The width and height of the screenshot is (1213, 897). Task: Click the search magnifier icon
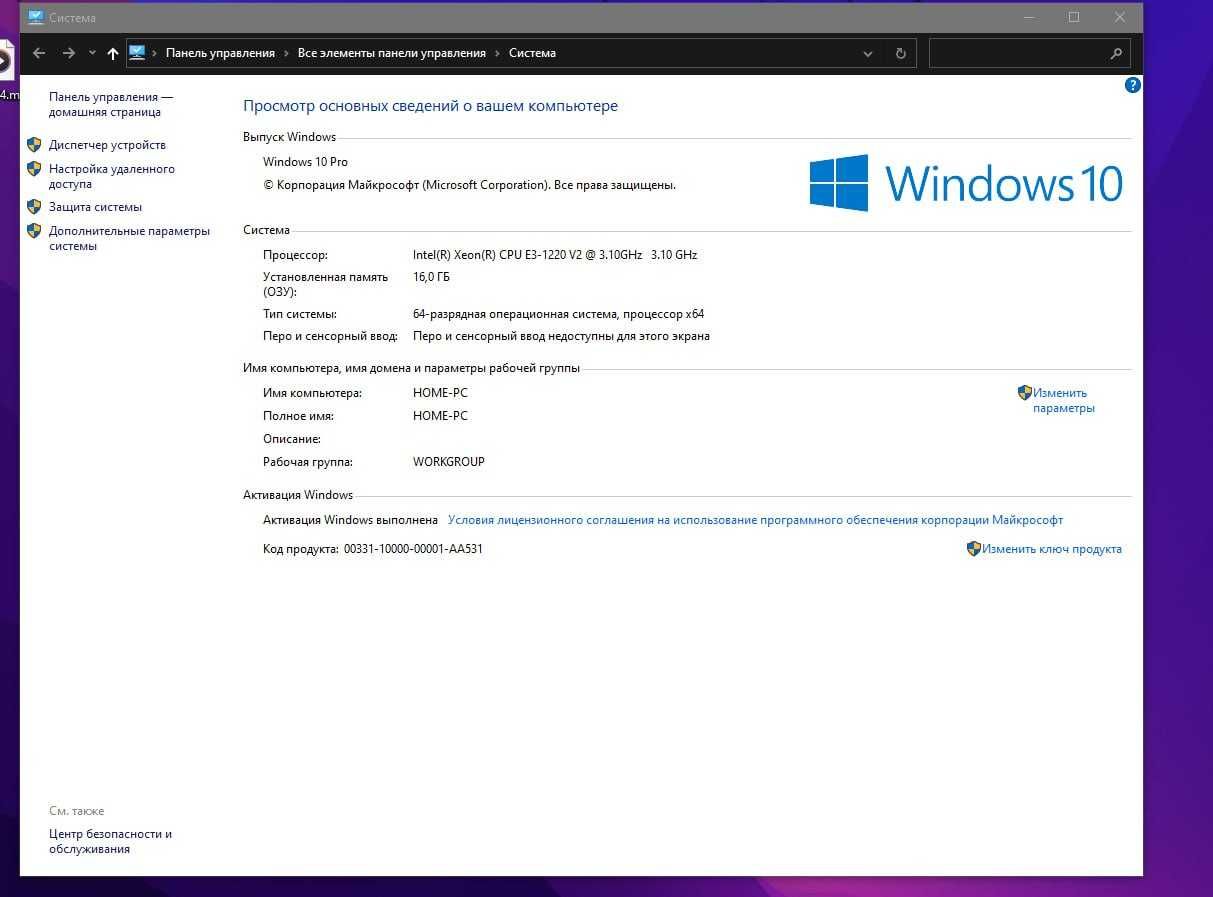pos(1117,53)
